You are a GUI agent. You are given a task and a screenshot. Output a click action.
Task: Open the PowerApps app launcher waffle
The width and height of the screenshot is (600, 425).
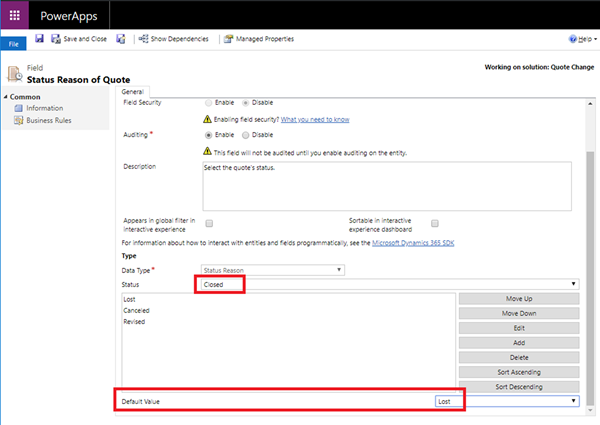[16, 15]
